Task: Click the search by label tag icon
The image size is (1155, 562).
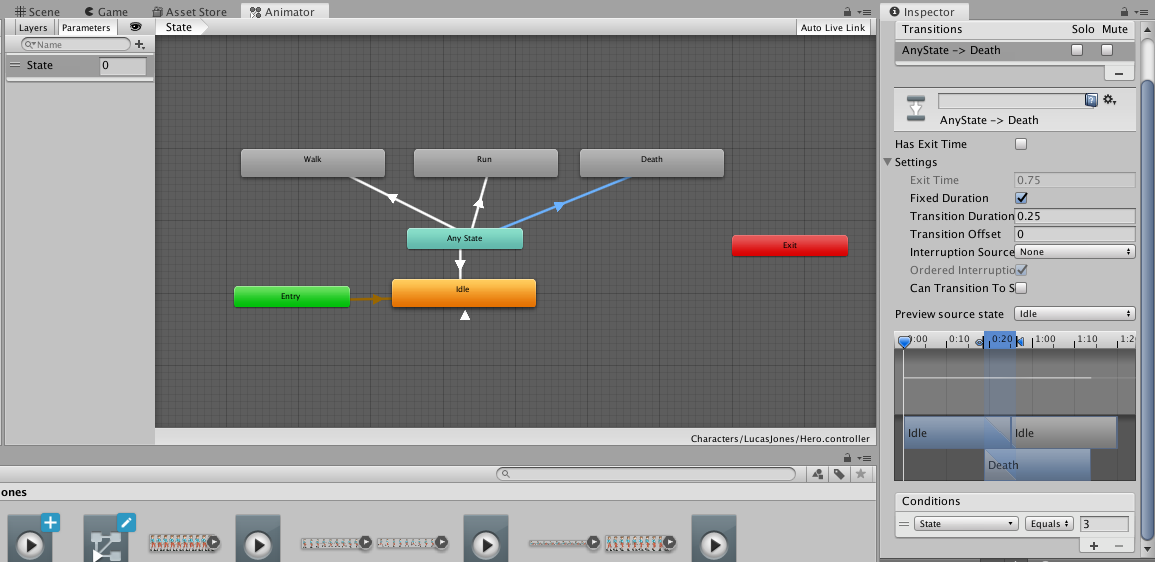Action: pyautogui.click(x=839, y=474)
